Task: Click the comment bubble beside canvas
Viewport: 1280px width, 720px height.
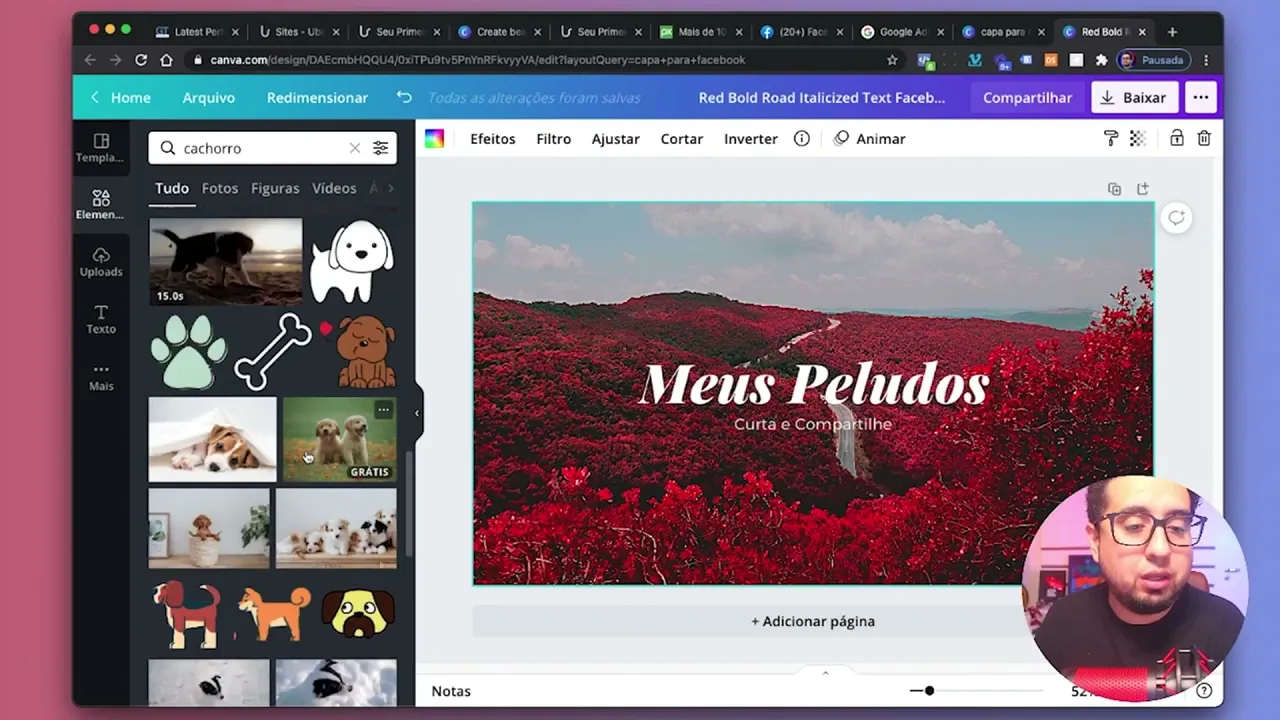Action: point(1176,218)
